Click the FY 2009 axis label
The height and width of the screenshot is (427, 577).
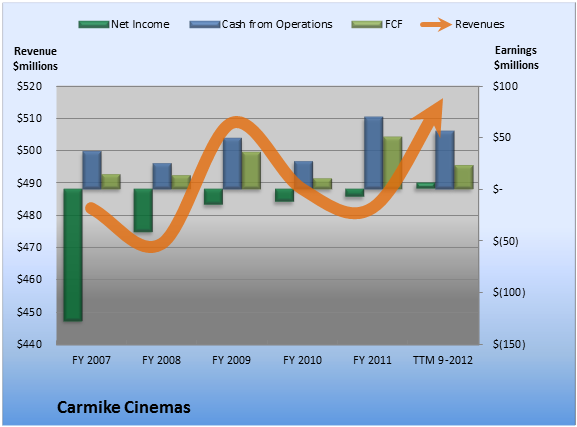tap(231, 360)
